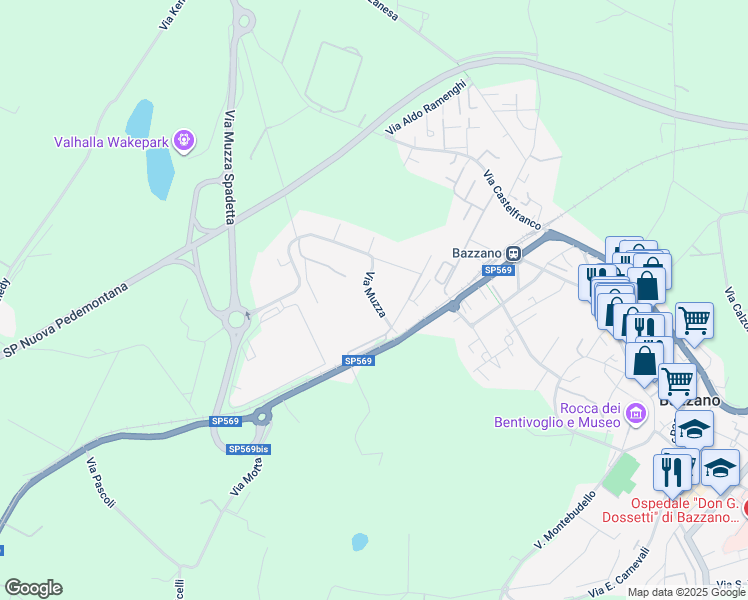
Task: Select the Bazzano train station icon
Action: coord(513,253)
